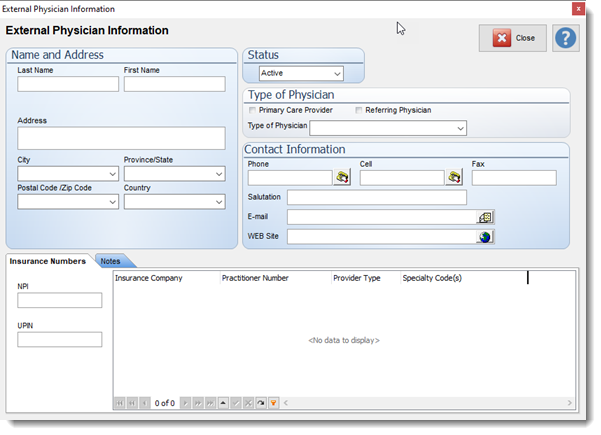Click the Practitioner Number column header
Screen dimensions: 601x435
tap(276, 278)
